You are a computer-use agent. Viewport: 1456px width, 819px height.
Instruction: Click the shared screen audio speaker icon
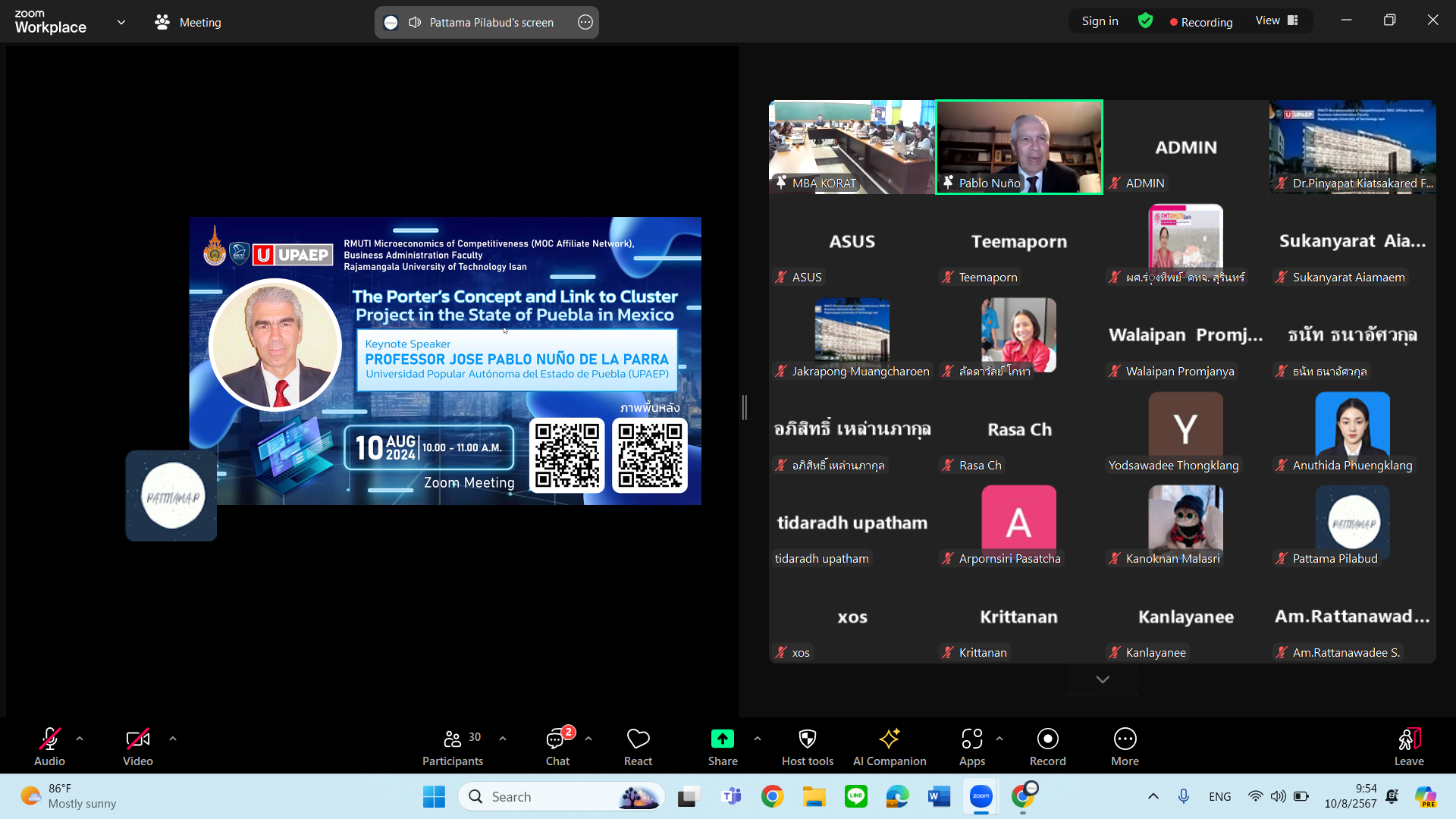pos(415,22)
